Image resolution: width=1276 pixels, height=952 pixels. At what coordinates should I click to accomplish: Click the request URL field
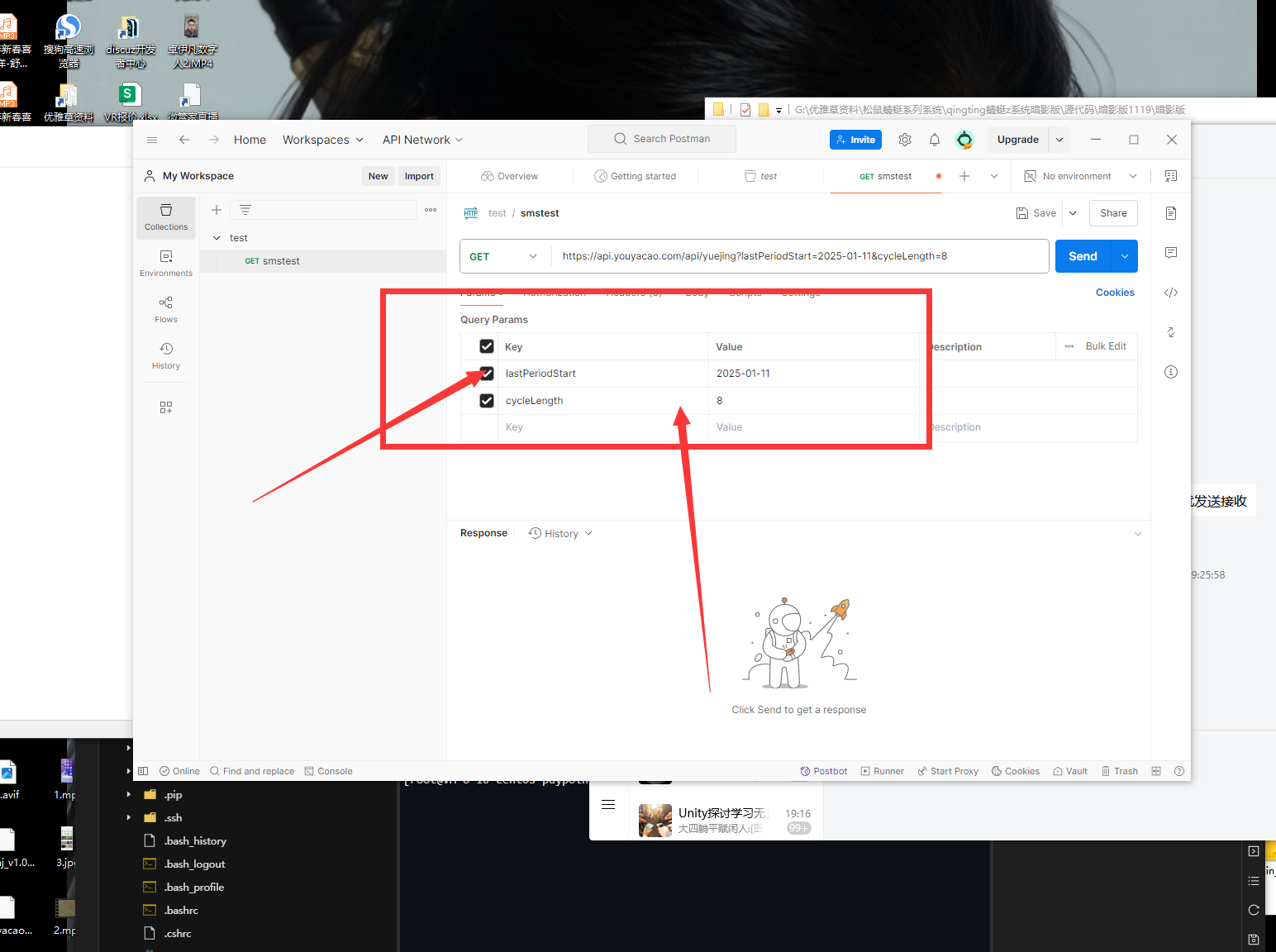(800, 256)
